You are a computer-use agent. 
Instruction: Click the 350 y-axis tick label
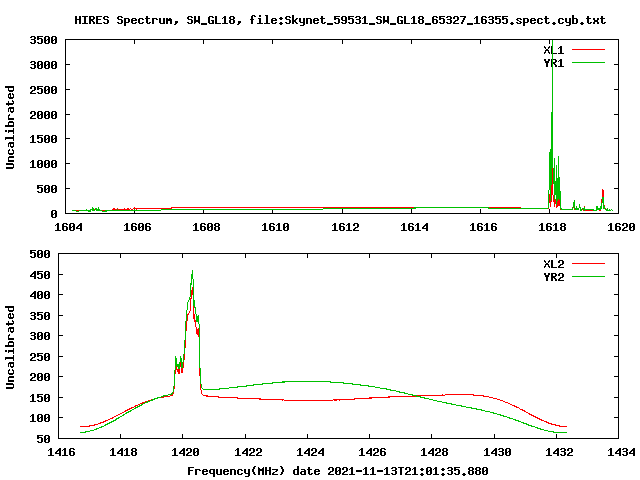tap(40, 316)
